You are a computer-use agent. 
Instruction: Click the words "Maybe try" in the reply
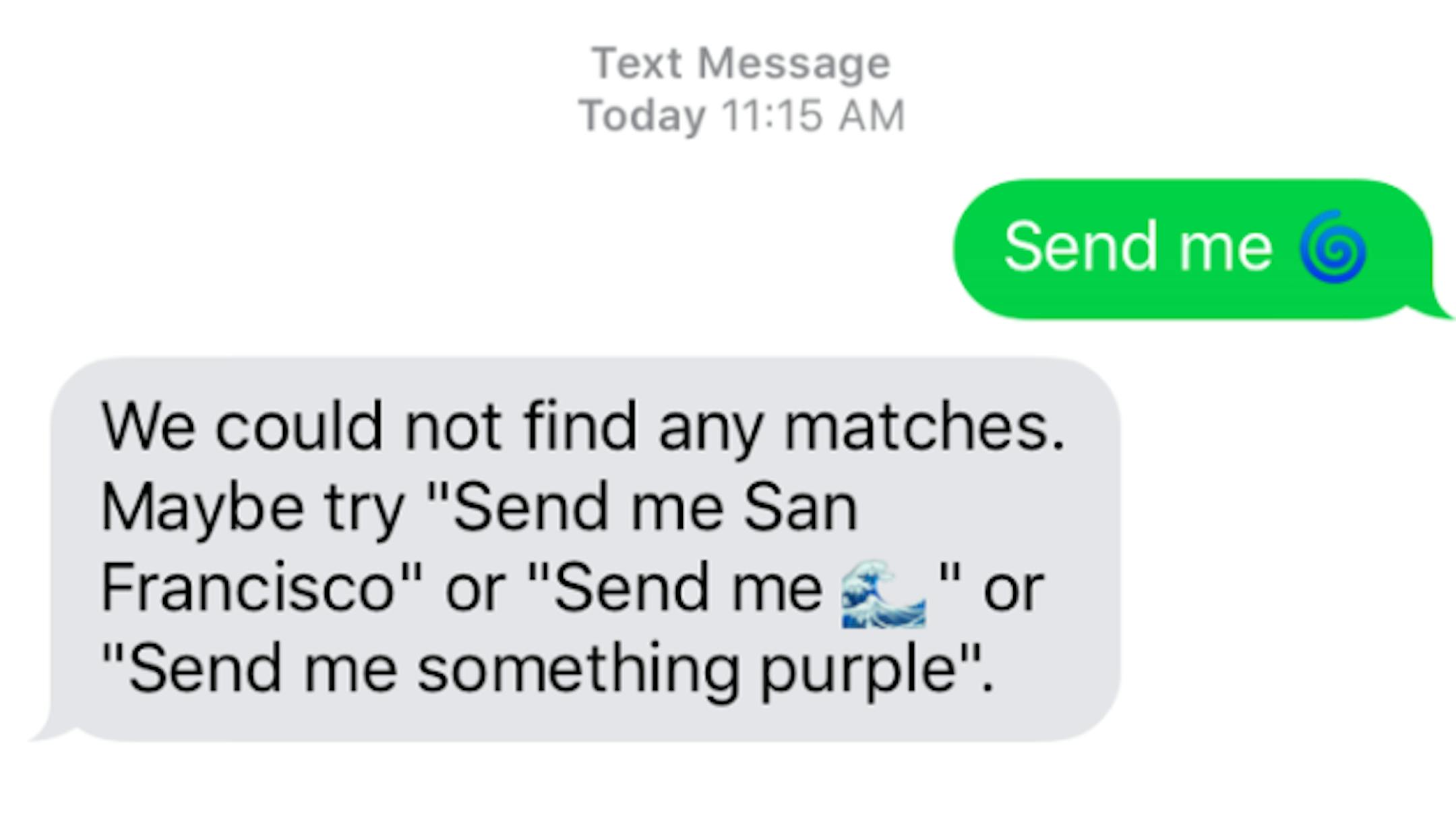point(252,507)
